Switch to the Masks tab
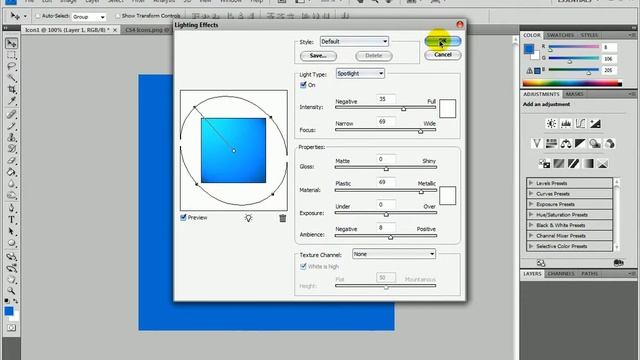640x360 pixels. (574, 94)
